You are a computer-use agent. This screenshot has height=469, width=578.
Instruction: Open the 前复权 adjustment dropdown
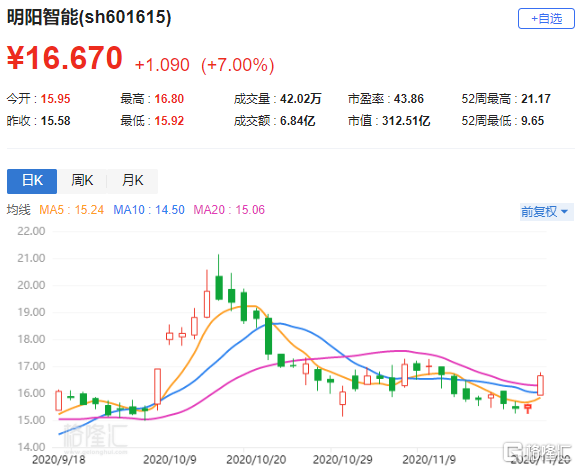pyautogui.click(x=546, y=212)
